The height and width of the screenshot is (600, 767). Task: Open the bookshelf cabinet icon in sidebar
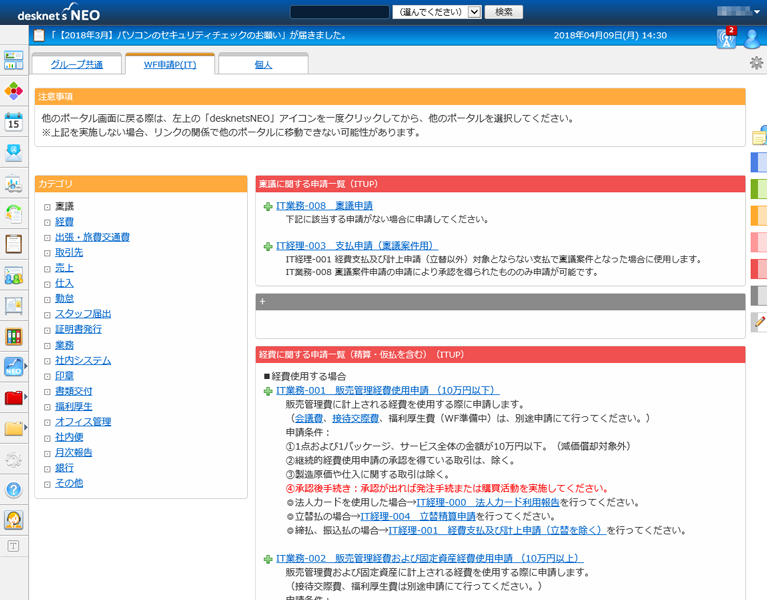[13, 336]
